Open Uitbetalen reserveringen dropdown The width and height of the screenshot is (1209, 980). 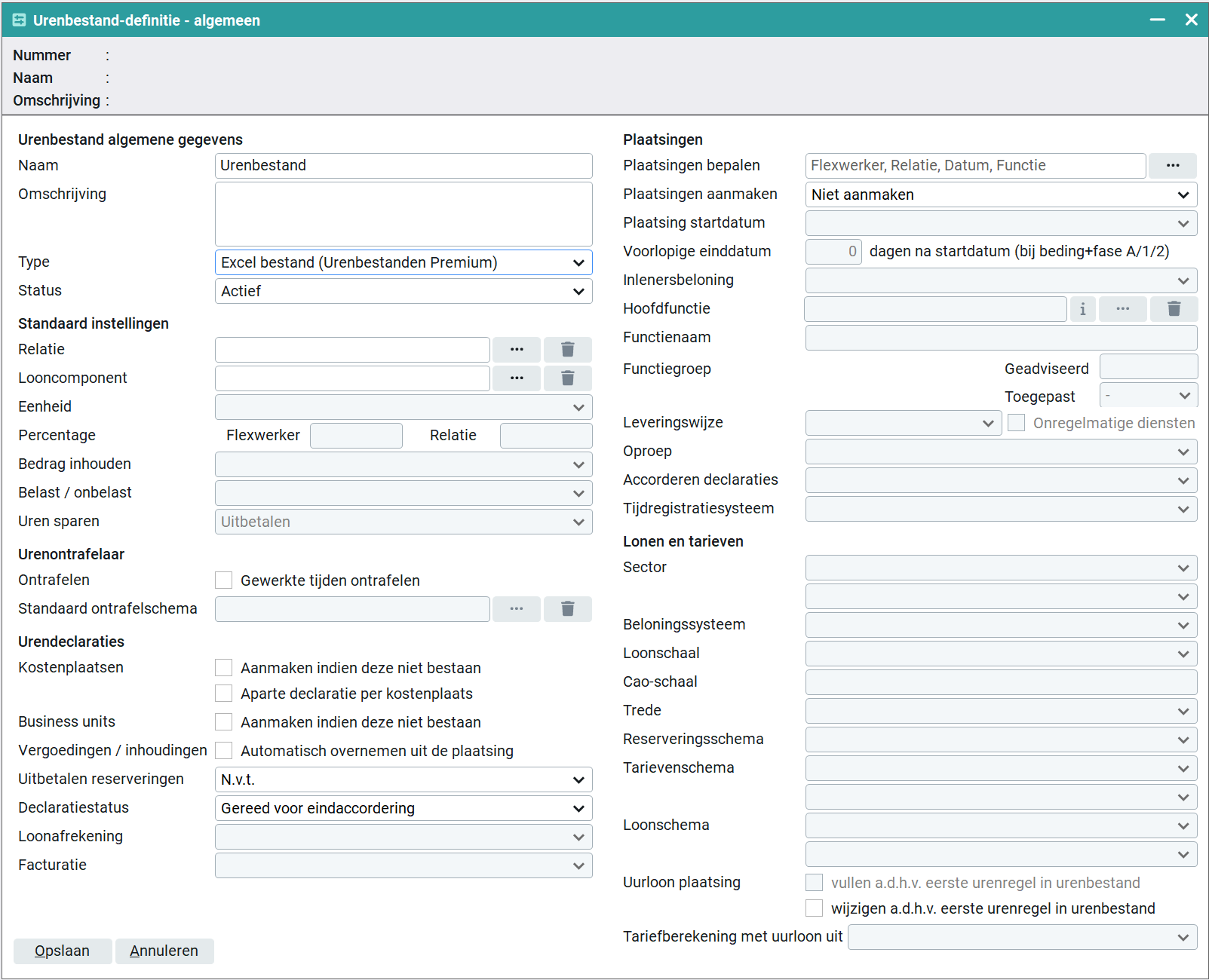404,779
